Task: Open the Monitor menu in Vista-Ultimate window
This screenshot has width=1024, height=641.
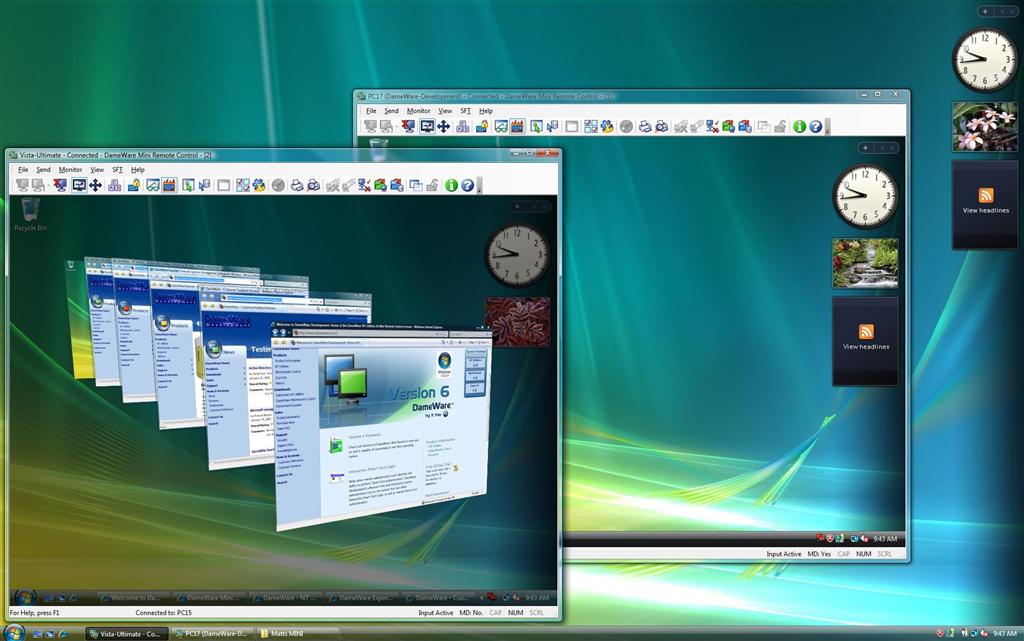Action: 70,170
